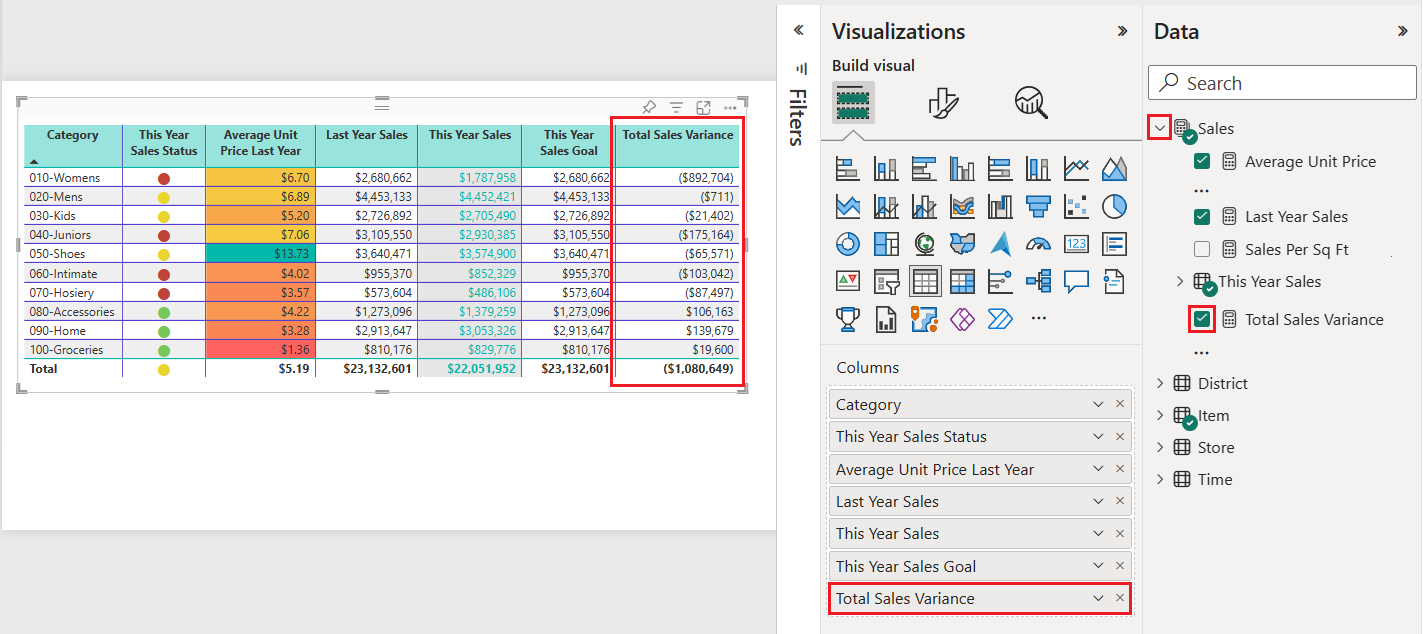Switch to the Format visual tab

pos(943,102)
